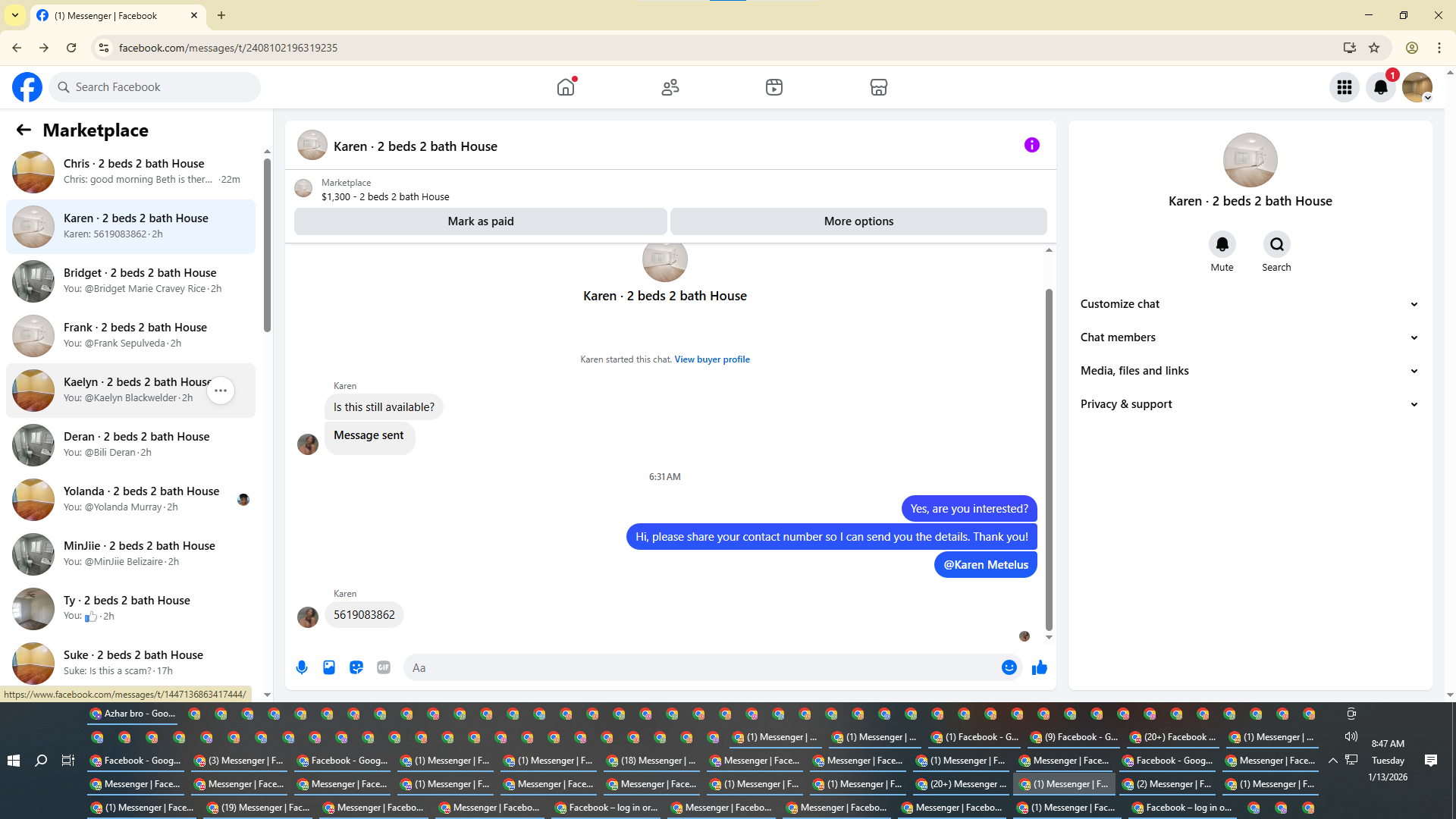The image size is (1456, 819).
Task: Mute this conversation with bell icon
Action: [1222, 244]
